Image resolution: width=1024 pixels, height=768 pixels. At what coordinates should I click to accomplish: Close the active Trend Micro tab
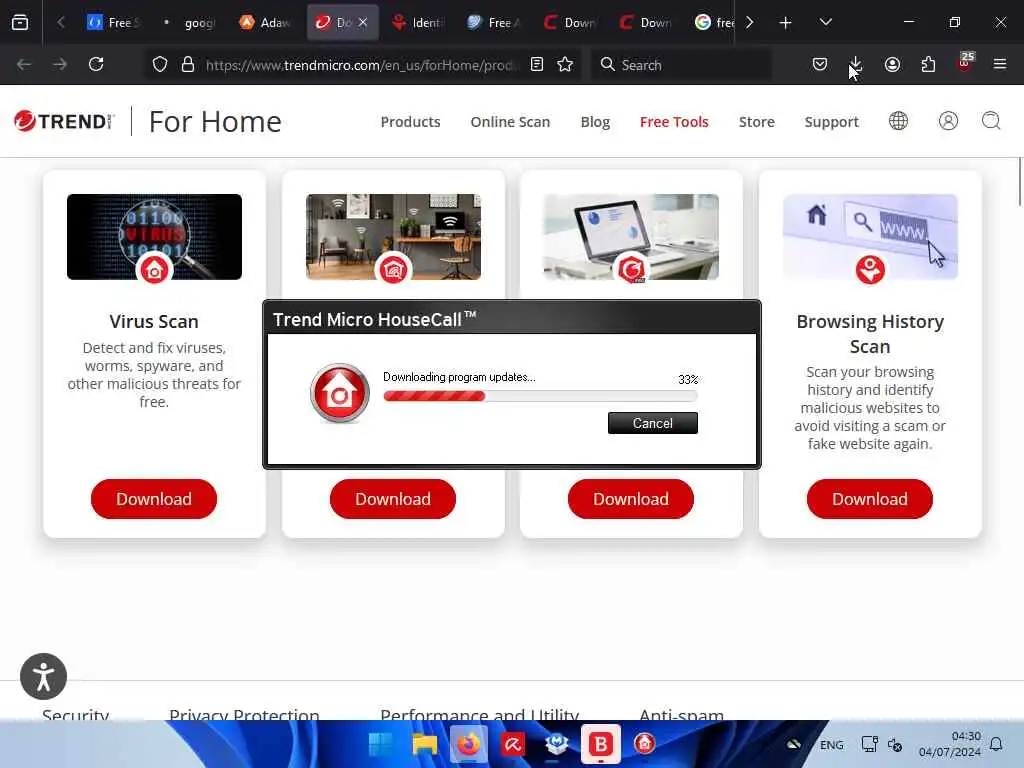(363, 23)
